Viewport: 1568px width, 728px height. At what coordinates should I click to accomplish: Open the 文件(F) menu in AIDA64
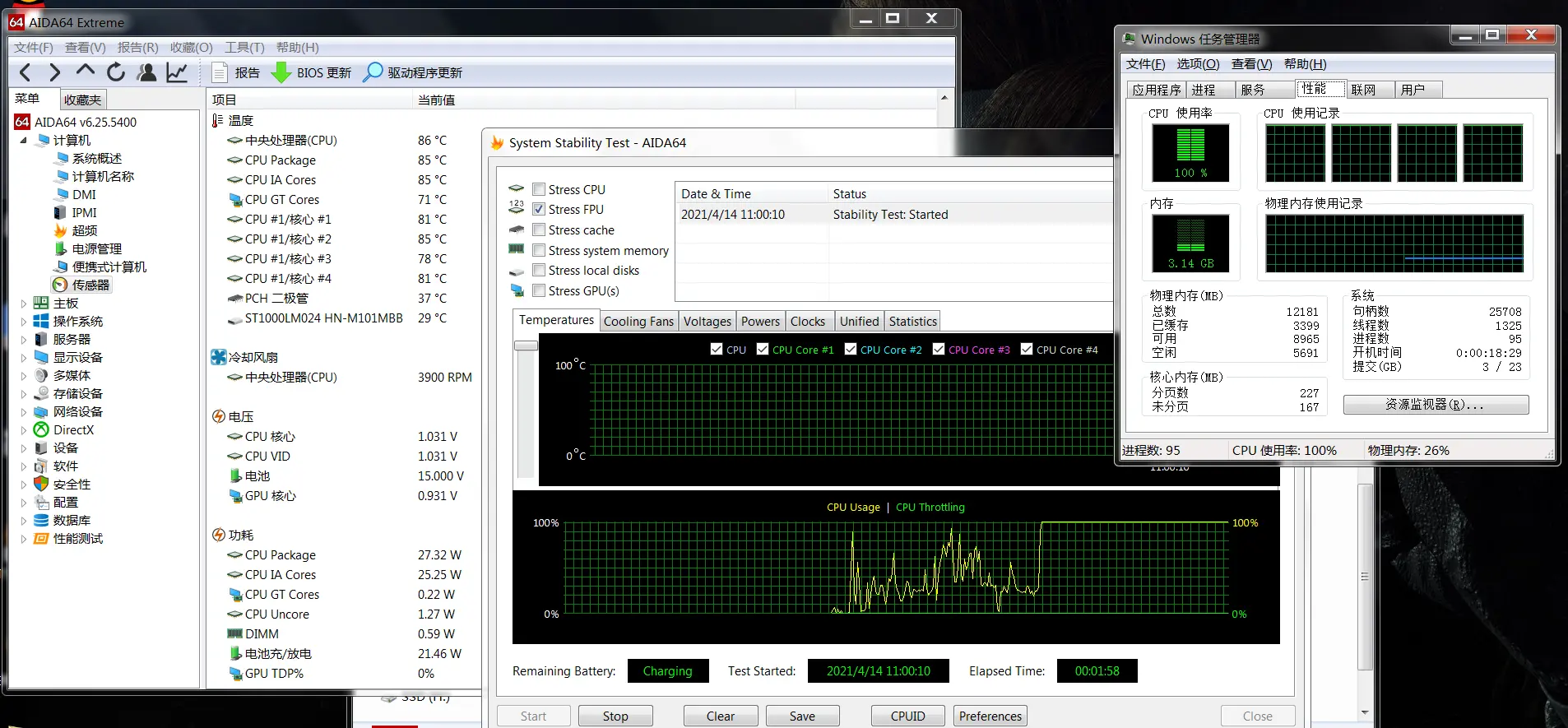(x=34, y=48)
